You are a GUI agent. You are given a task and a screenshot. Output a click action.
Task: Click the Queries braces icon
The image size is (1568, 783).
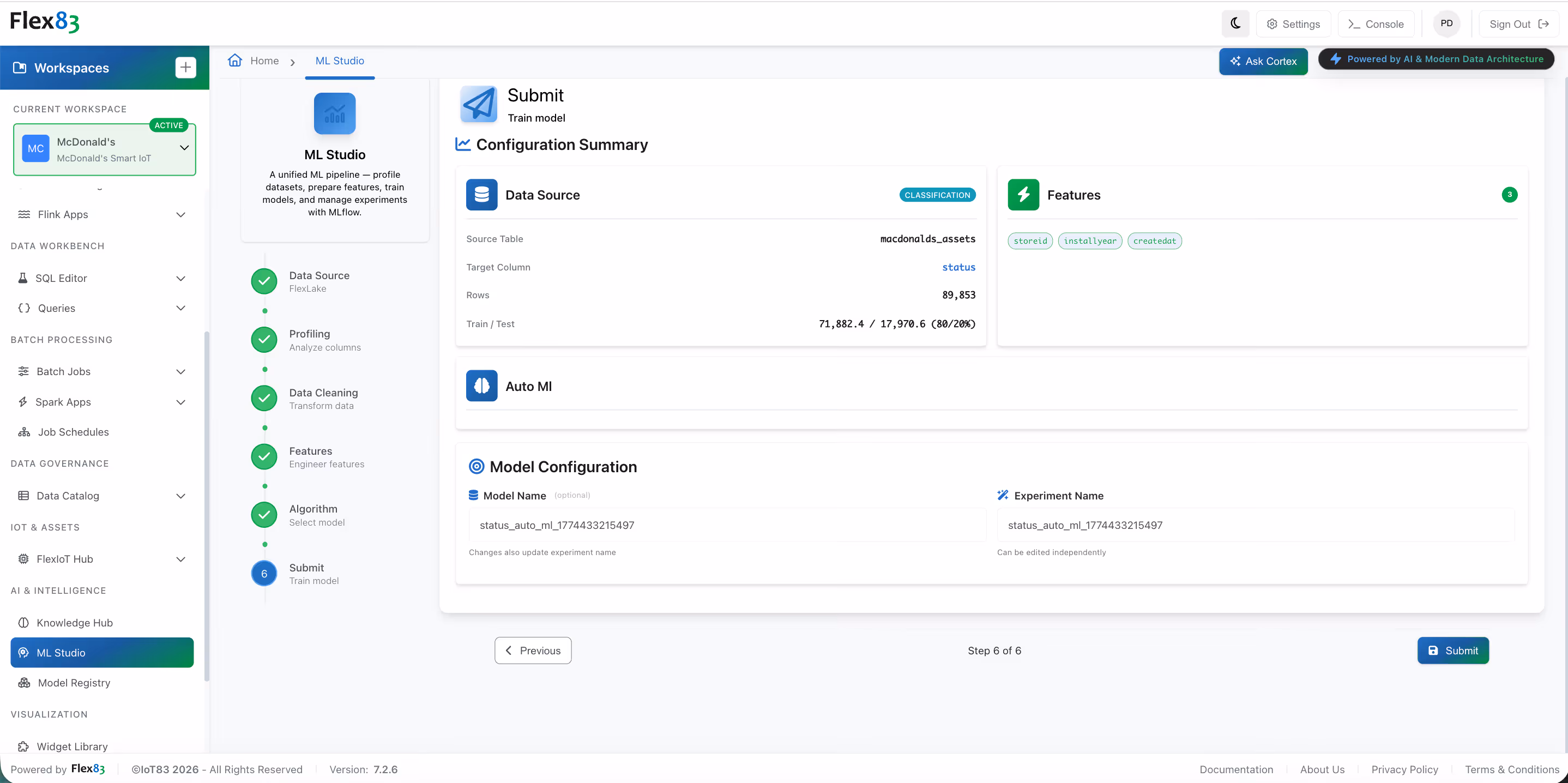pyautogui.click(x=24, y=308)
